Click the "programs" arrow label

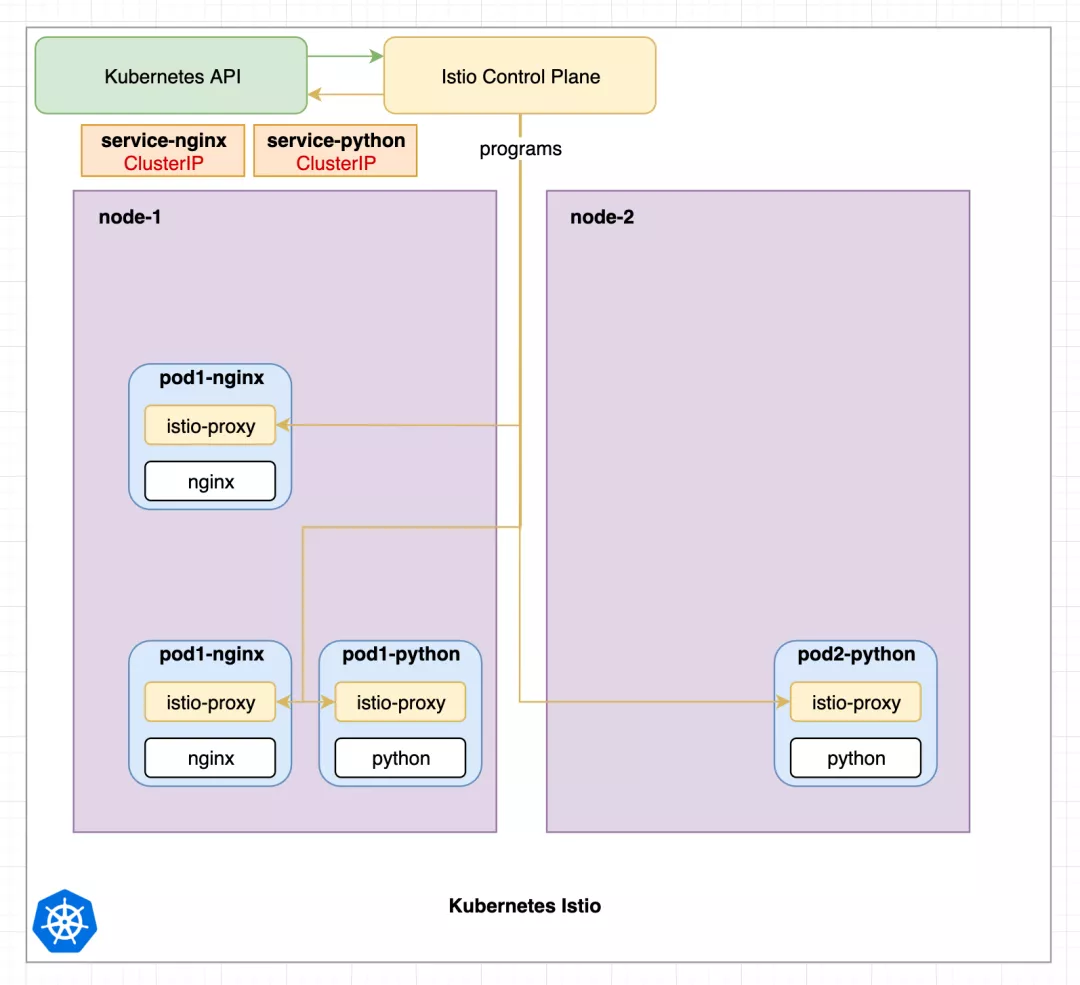pos(520,149)
